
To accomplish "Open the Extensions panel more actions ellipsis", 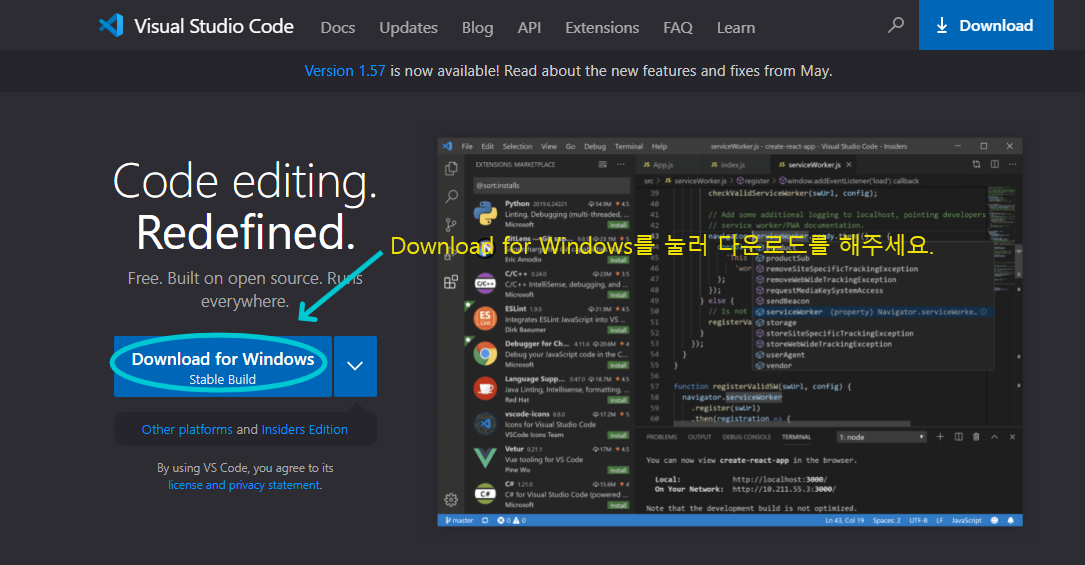I will coord(621,165).
